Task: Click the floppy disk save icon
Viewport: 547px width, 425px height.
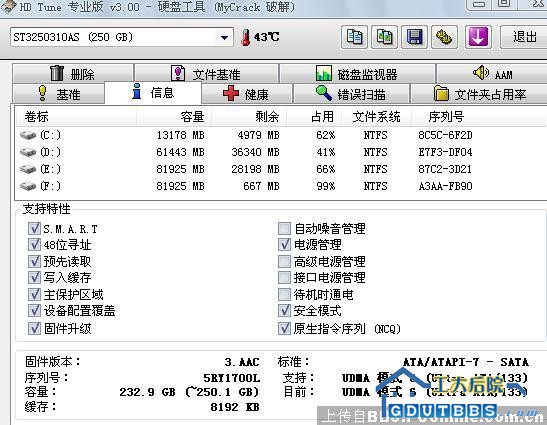Action: coord(414,37)
